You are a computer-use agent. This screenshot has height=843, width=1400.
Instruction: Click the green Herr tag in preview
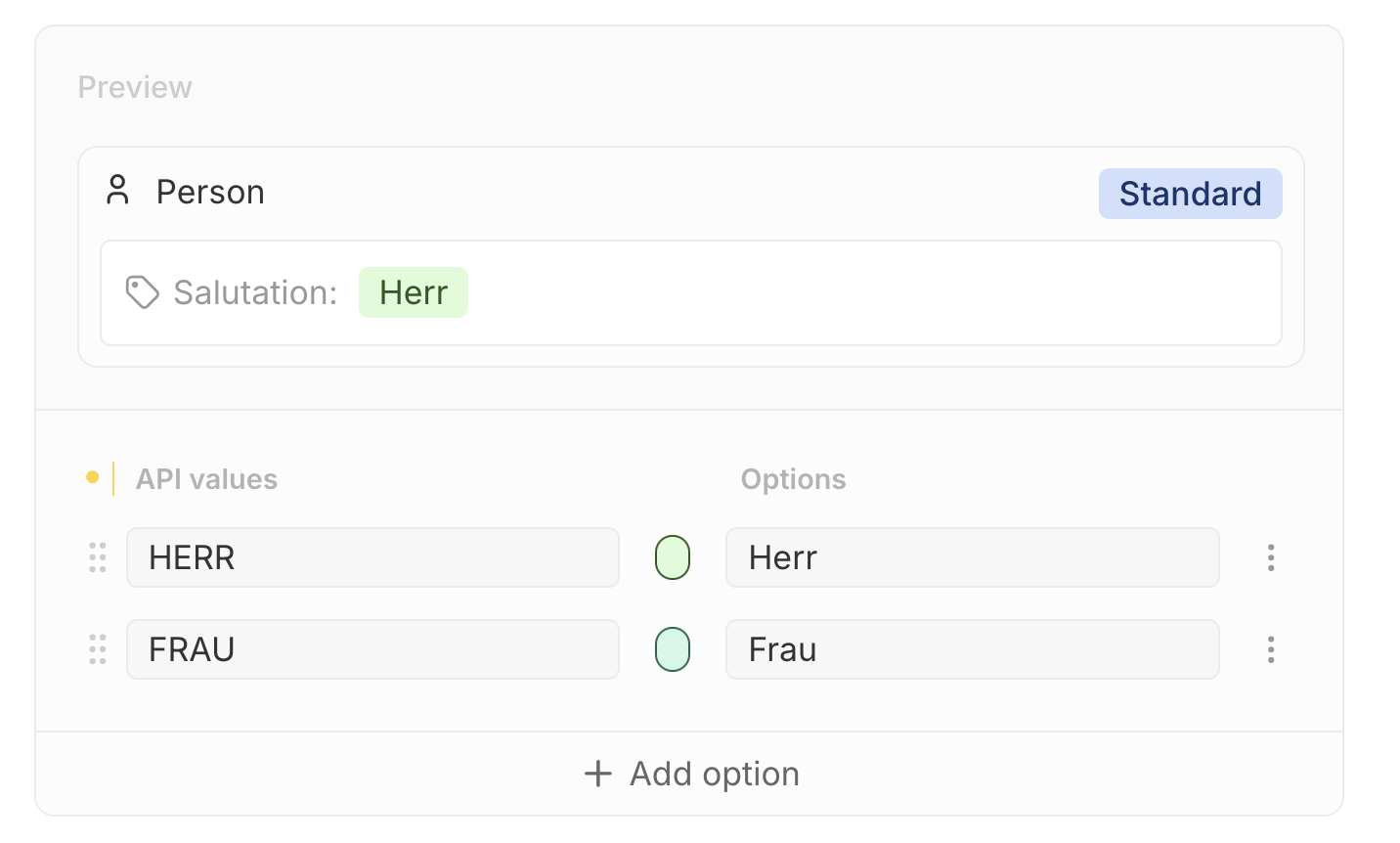(414, 292)
